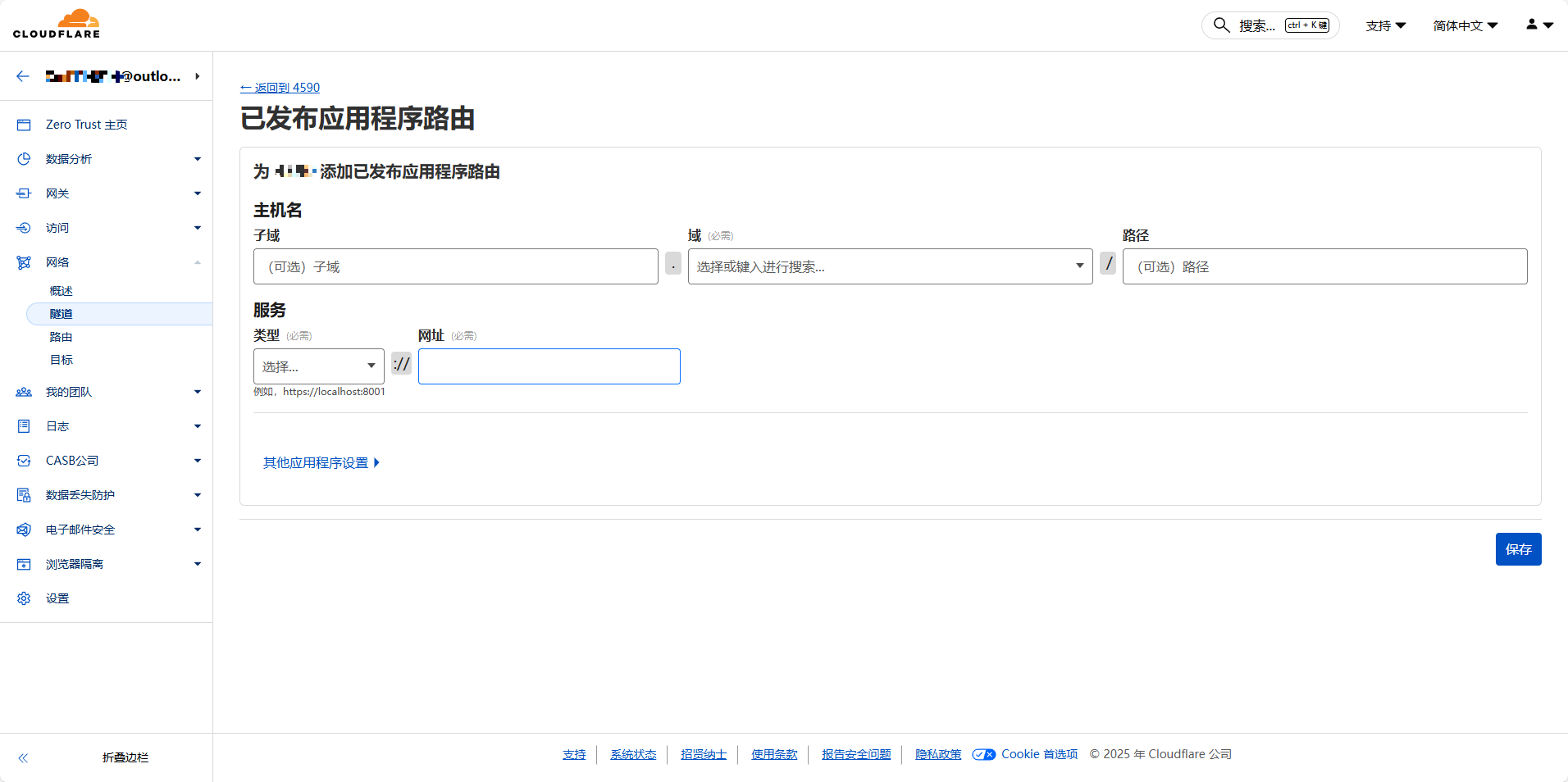Open the 简体中文 language dropdown
The image size is (1568, 782).
1465,25
